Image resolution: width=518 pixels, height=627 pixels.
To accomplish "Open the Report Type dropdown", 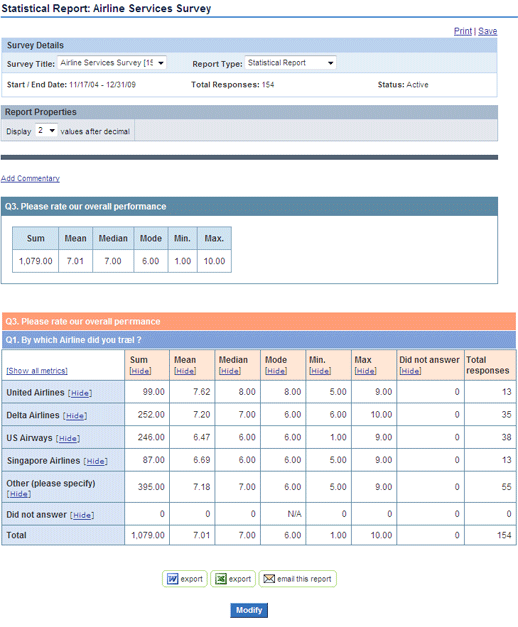I will pyautogui.click(x=290, y=63).
